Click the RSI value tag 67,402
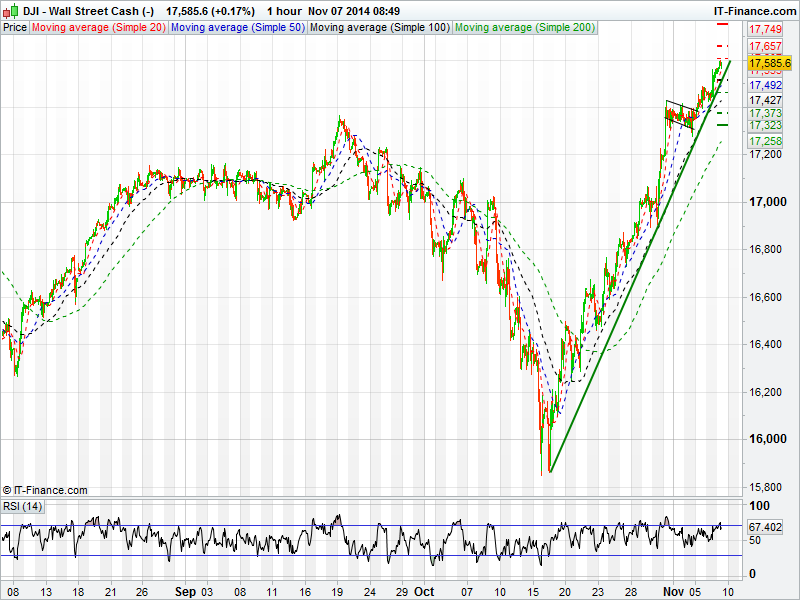 765,526
